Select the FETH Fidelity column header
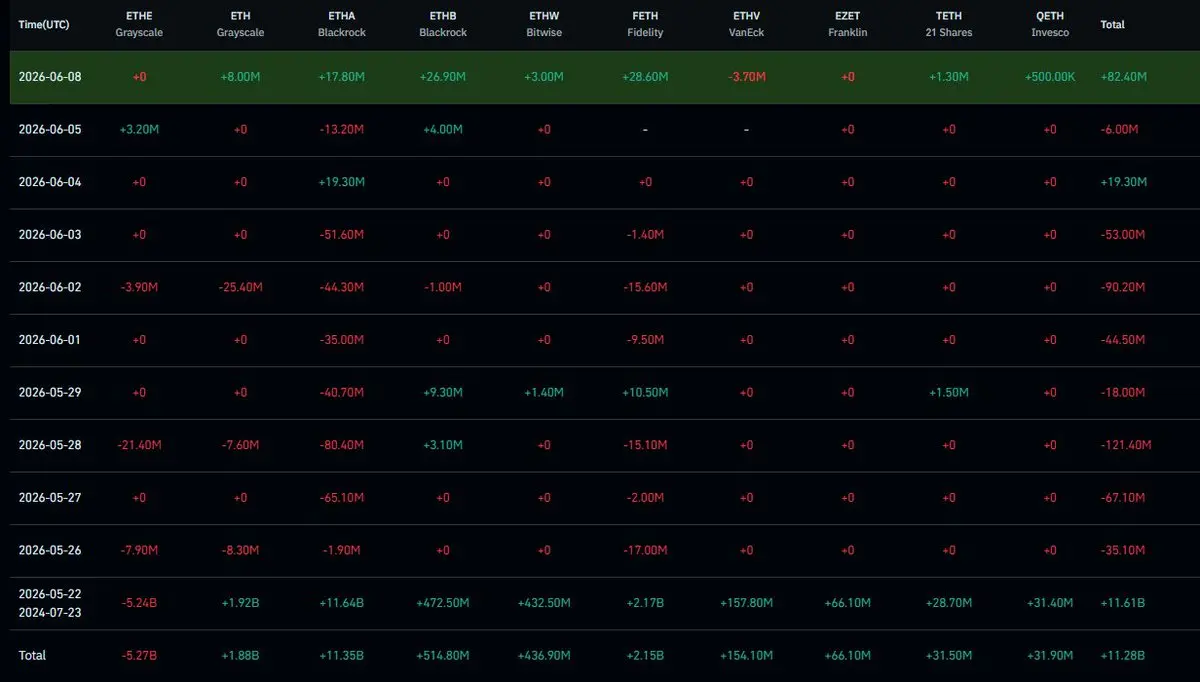1200x682 pixels. (x=645, y=24)
